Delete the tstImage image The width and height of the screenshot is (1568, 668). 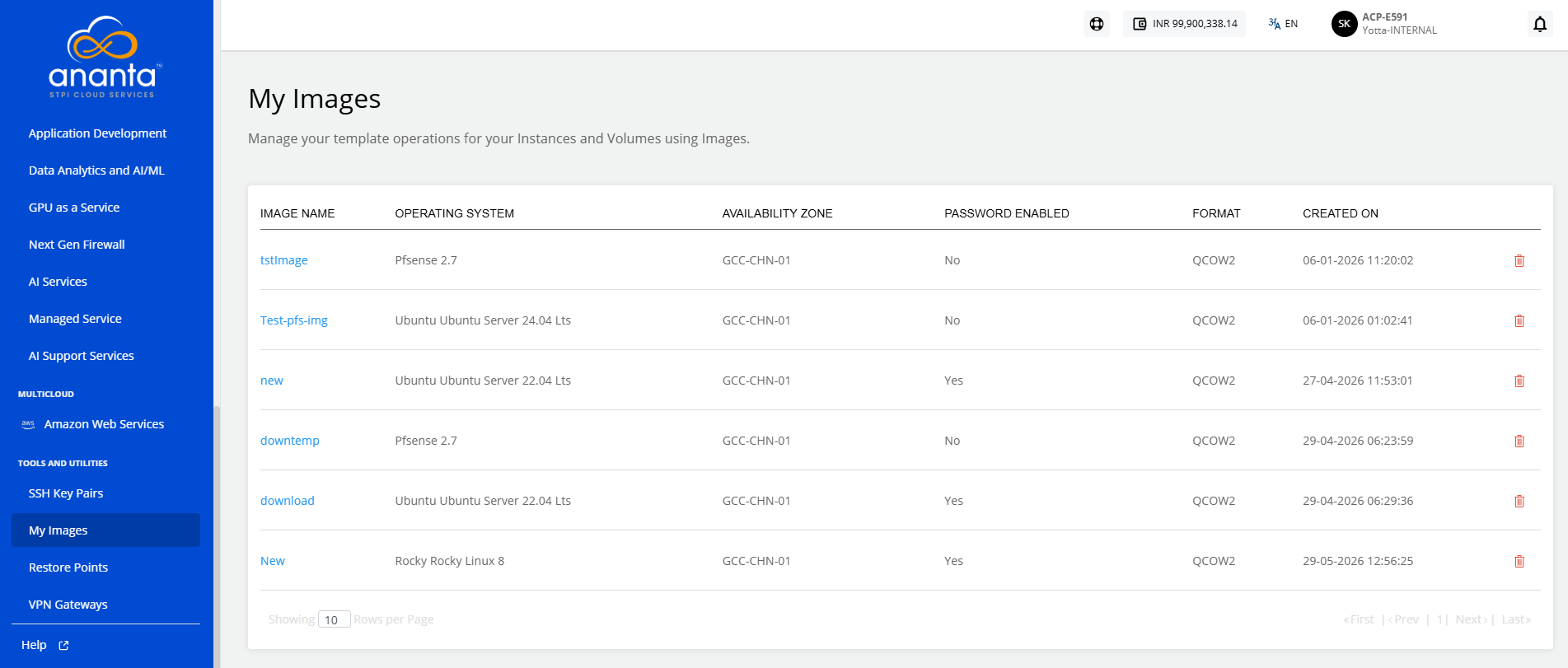[x=1519, y=260]
